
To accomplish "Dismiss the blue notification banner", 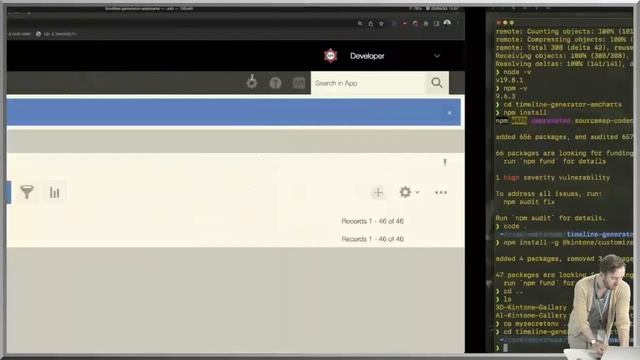I will pos(449,113).
